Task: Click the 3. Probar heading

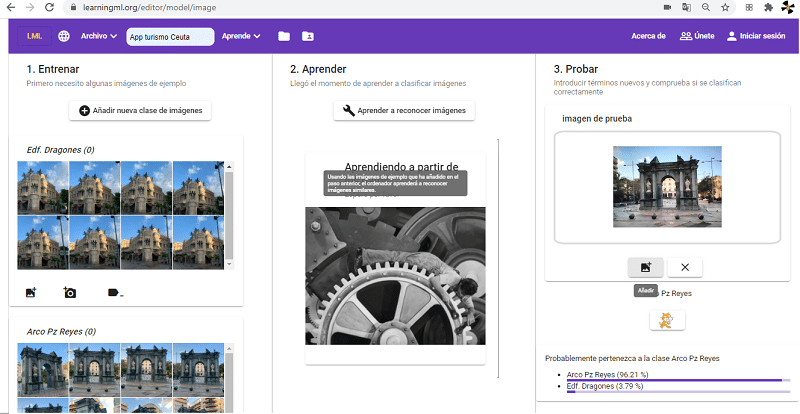Action: (x=576, y=69)
